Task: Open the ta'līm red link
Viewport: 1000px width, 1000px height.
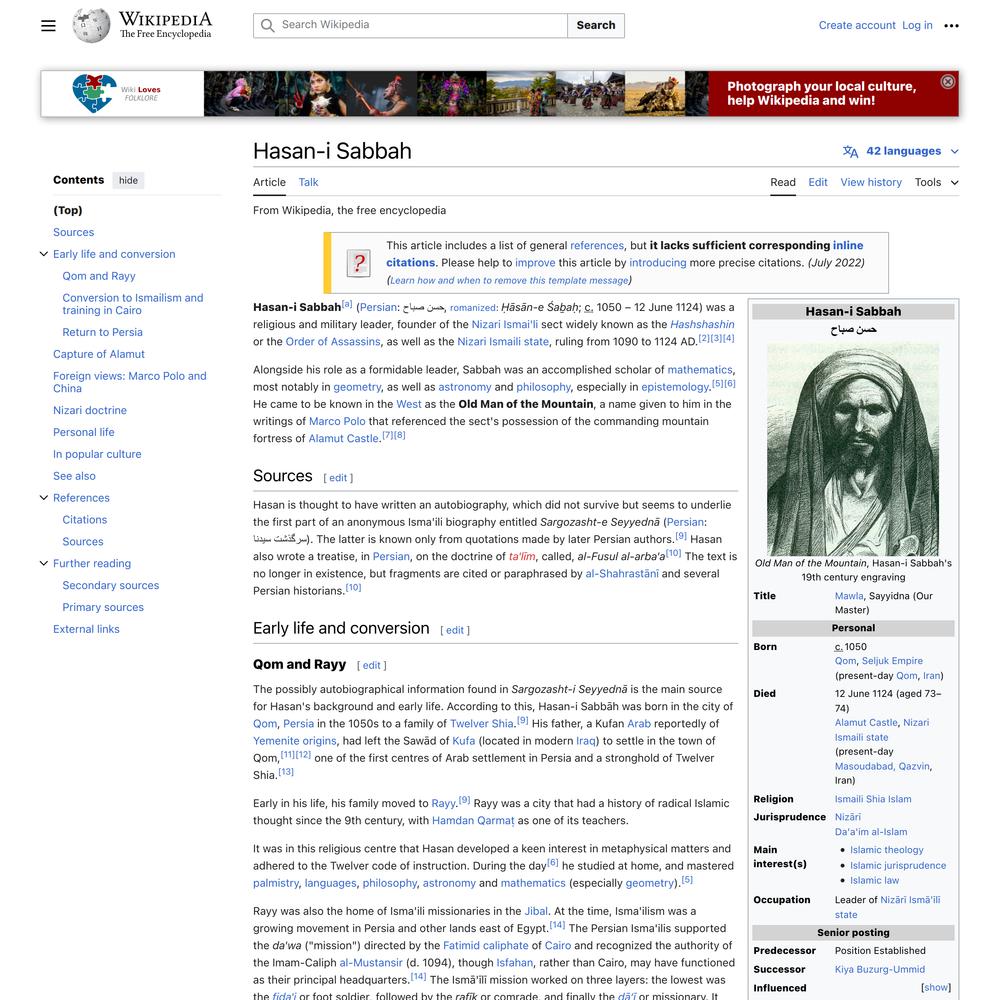Action: [522, 557]
